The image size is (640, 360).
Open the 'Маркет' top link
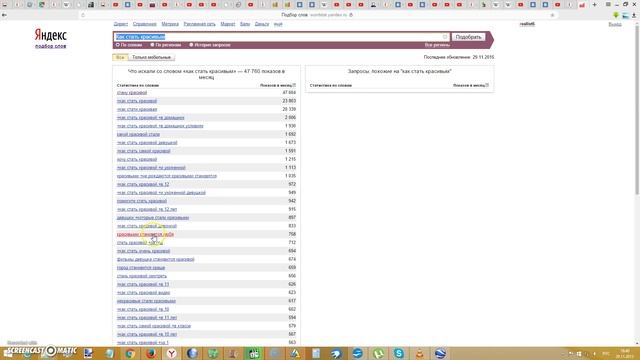tap(228, 24)
